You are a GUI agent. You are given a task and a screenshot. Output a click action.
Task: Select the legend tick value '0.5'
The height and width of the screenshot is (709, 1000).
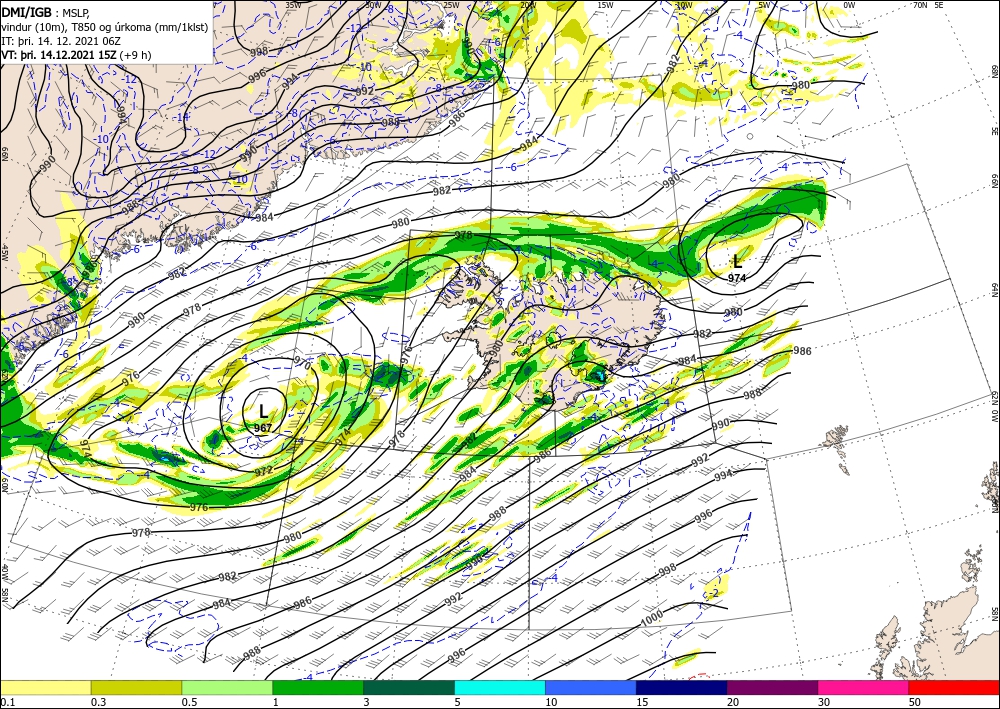189,702
